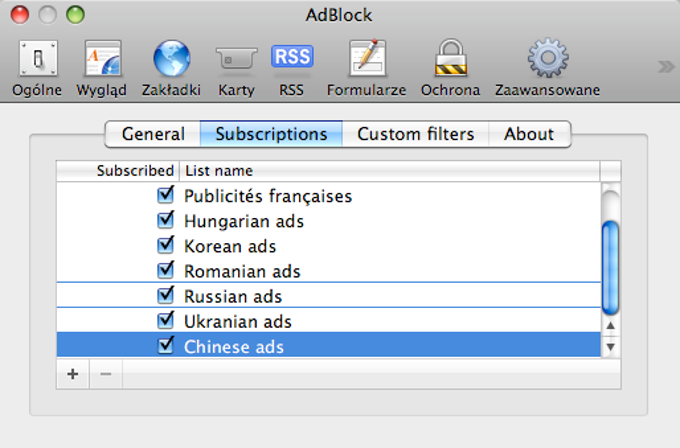Switch to the Subscriptions tab

coord(271,134)
